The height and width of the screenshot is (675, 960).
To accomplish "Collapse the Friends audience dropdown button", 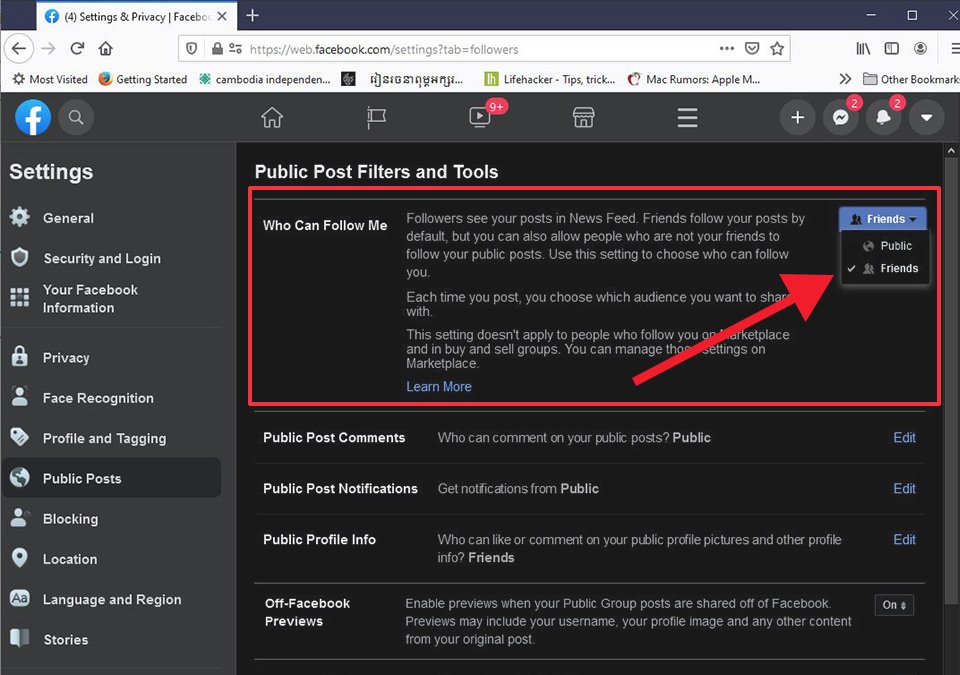I will coord(882,219).
